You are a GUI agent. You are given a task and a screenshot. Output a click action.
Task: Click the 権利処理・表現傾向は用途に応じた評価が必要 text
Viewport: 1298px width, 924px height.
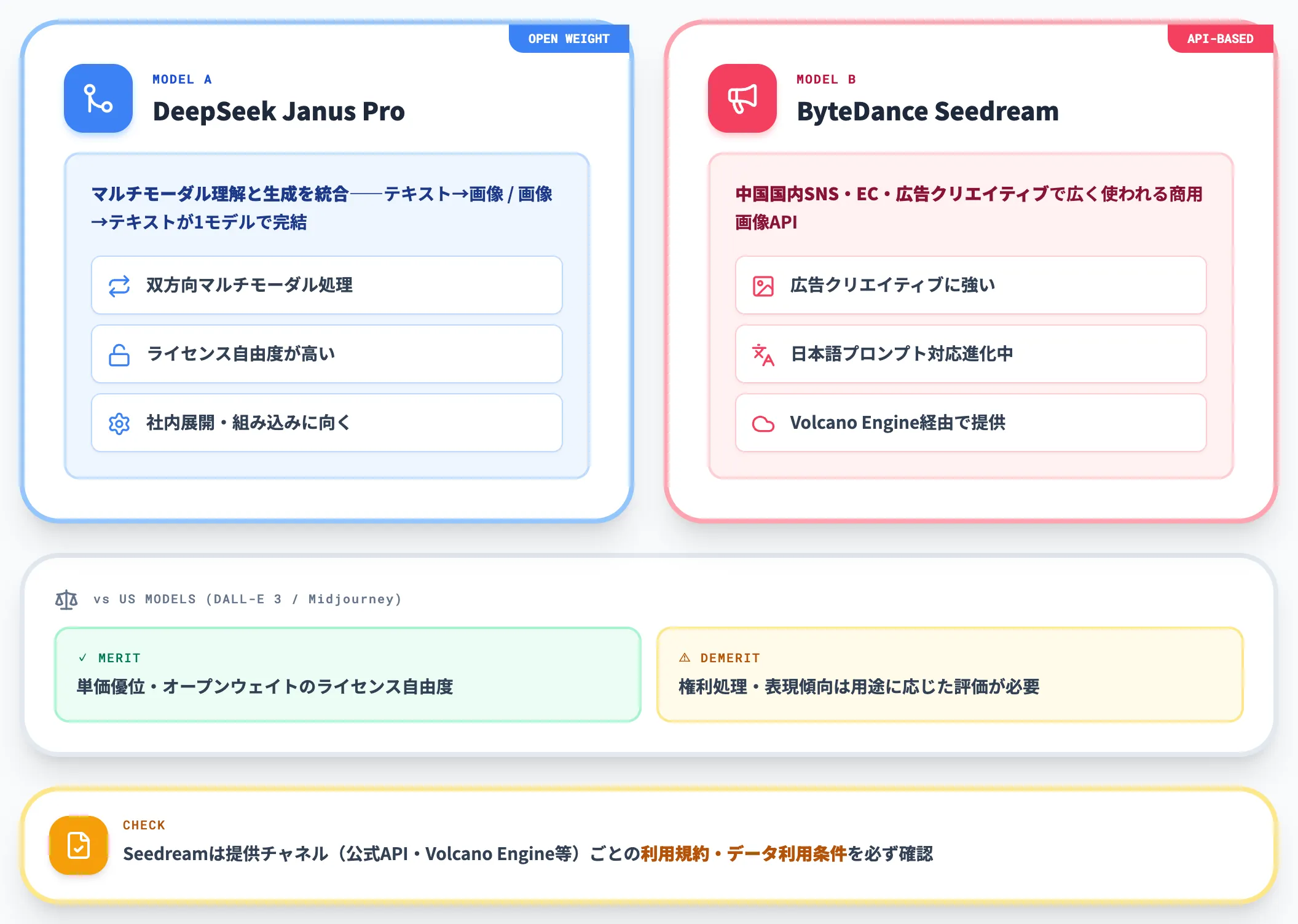pyautogui.click(x=859, y=686)
